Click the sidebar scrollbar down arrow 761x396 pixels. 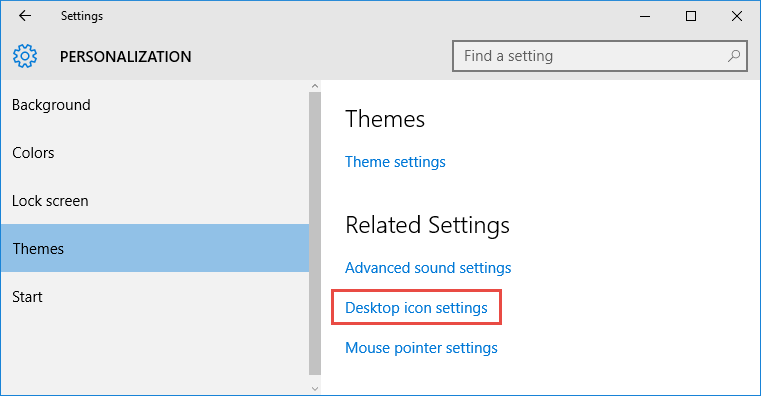coord(315,389)
